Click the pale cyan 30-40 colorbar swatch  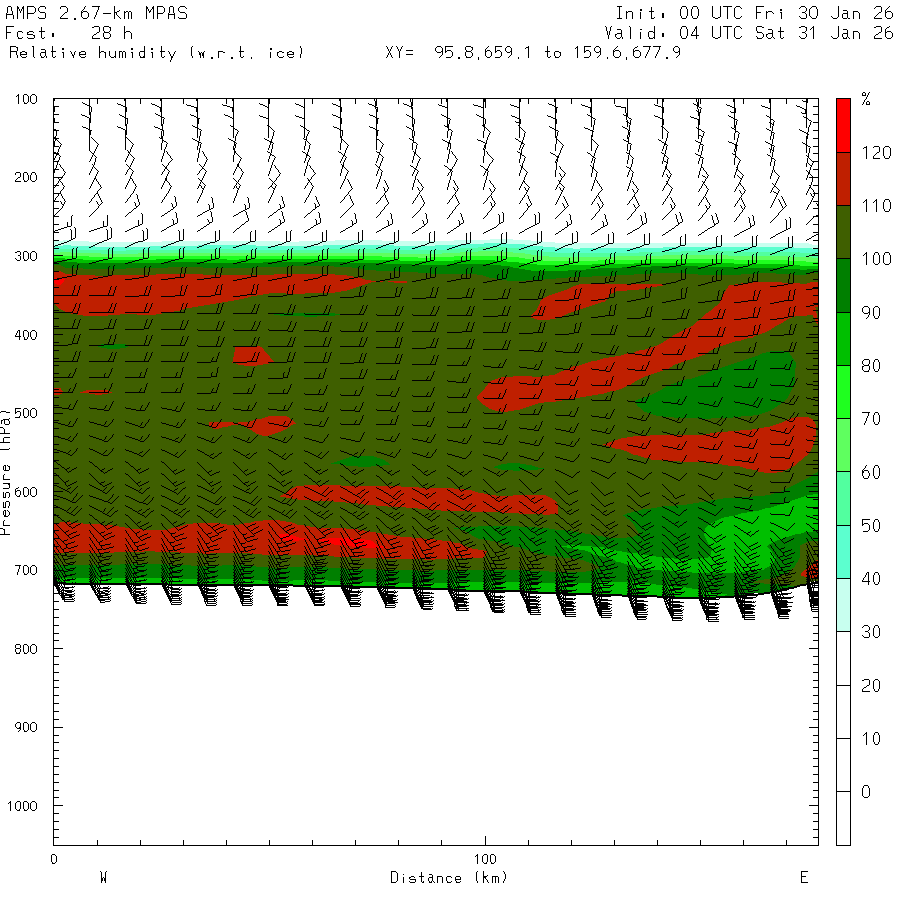pos(843,605)
